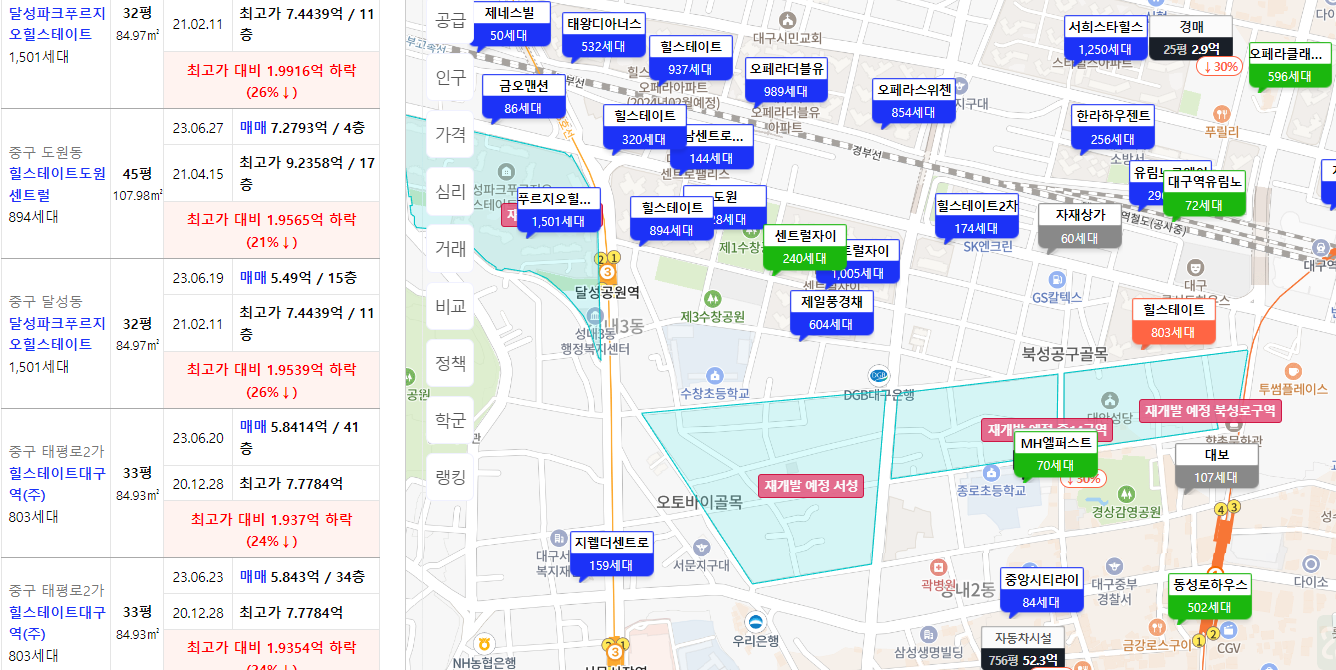The height and width of the screenshot is (670, 1336).
Task: Open the 비교 menu item
Action: [x=450, y=306]
